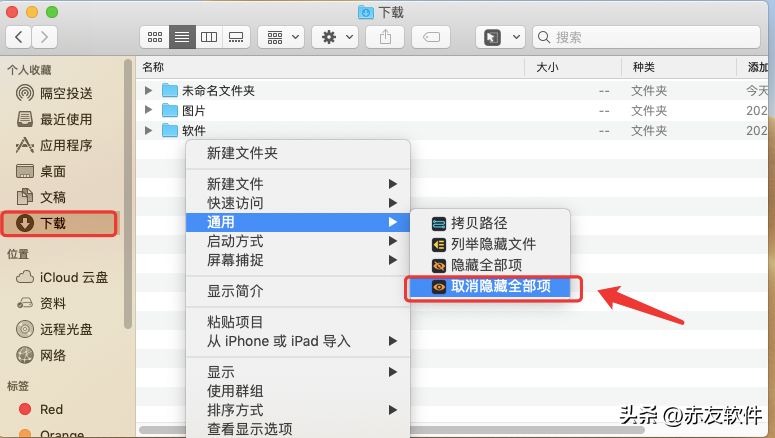Expand the 未命名文件夹 folder triangle
Image resolution: width=775 pixels, height=438 pixels.
[149, 90]
